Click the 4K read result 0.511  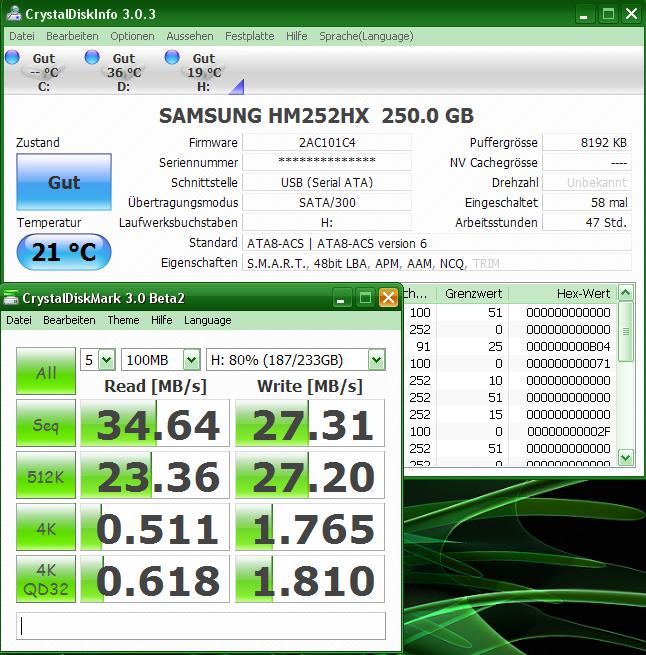click(x=155, y=527)
